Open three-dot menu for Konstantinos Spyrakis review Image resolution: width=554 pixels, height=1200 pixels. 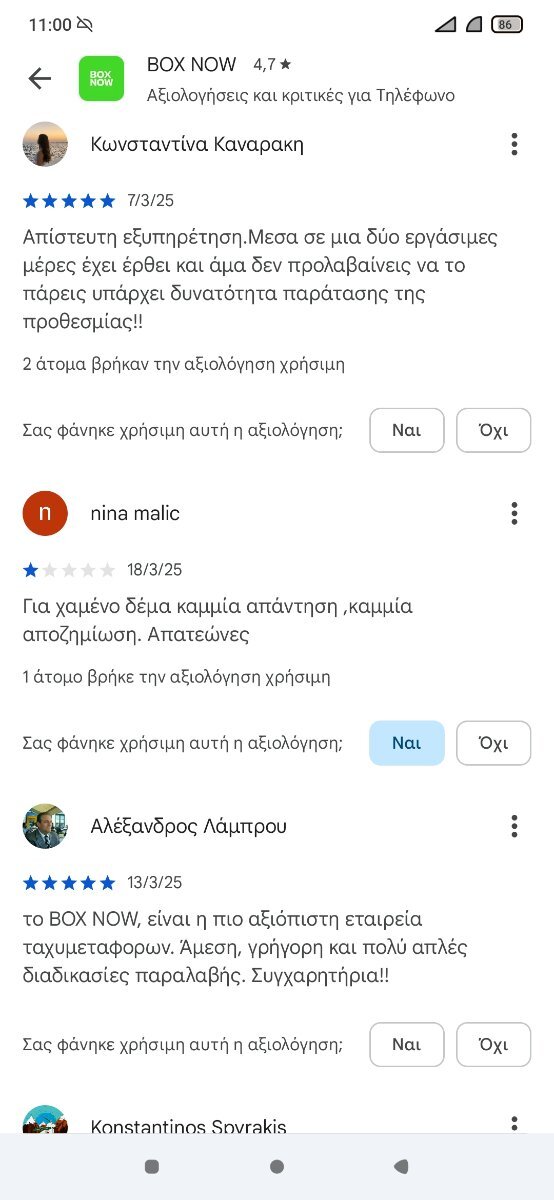pos(514,1124)
